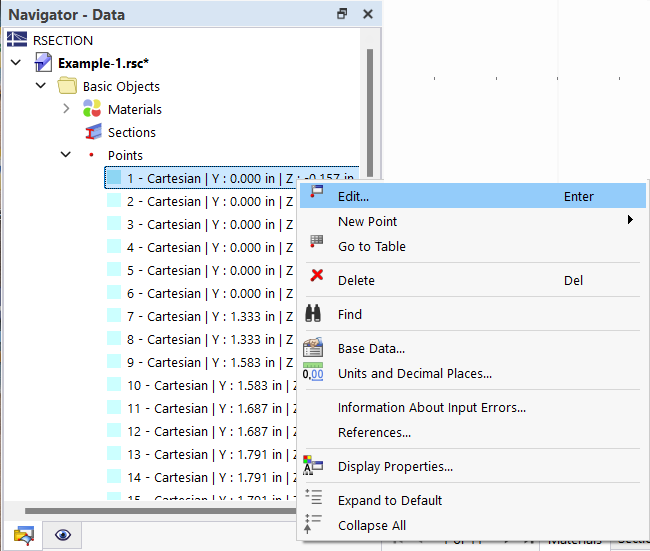The height and width of the screenshot is (551, 650).
Task: Choose Edit... from the context menu
Action: coord(473,196)
